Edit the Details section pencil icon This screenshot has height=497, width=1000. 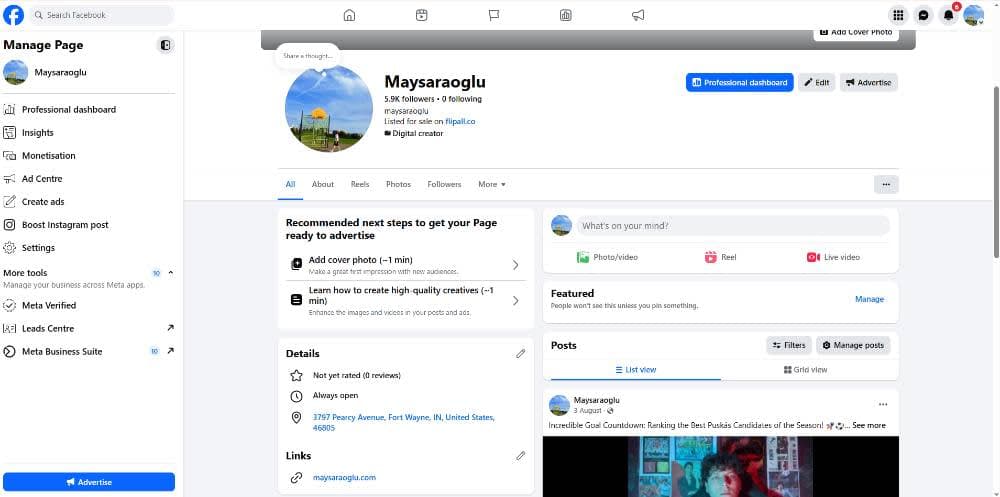coord(520,353)
